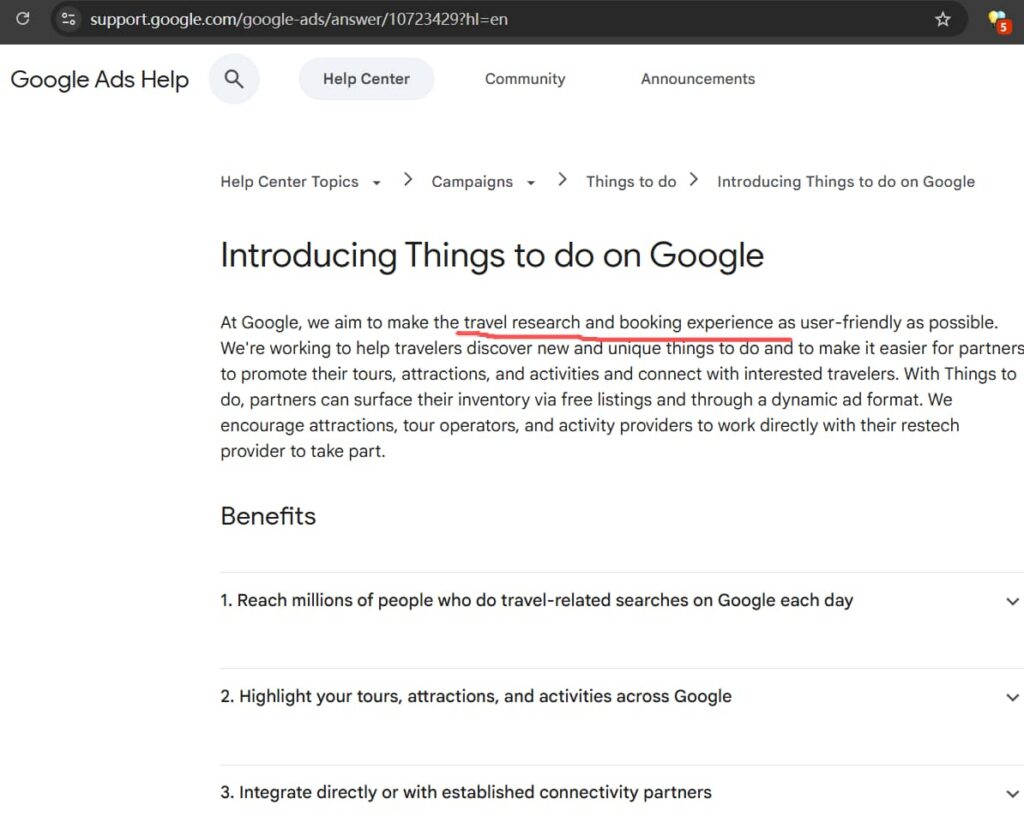Open the Help Center tab
1024x823 pixels.
point(366,79)
